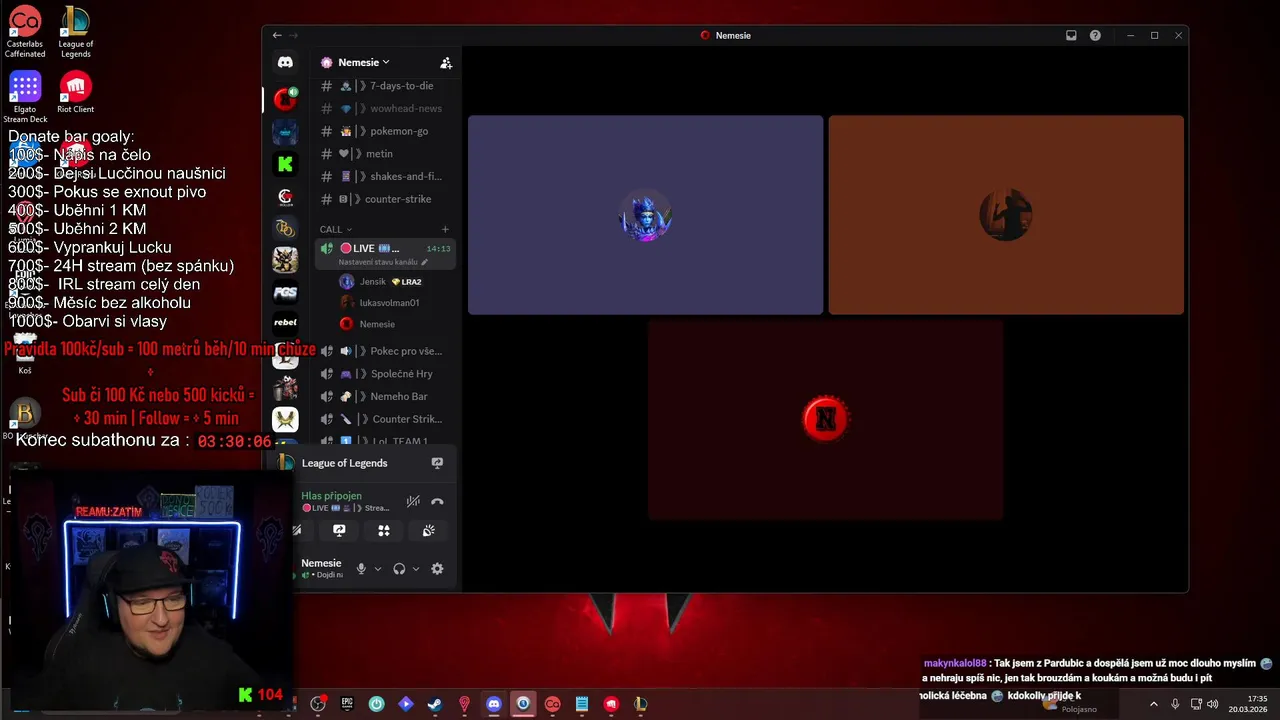
Task: Open Discord user settings gear
Action: pyautogui.click(x=437, y=568)
